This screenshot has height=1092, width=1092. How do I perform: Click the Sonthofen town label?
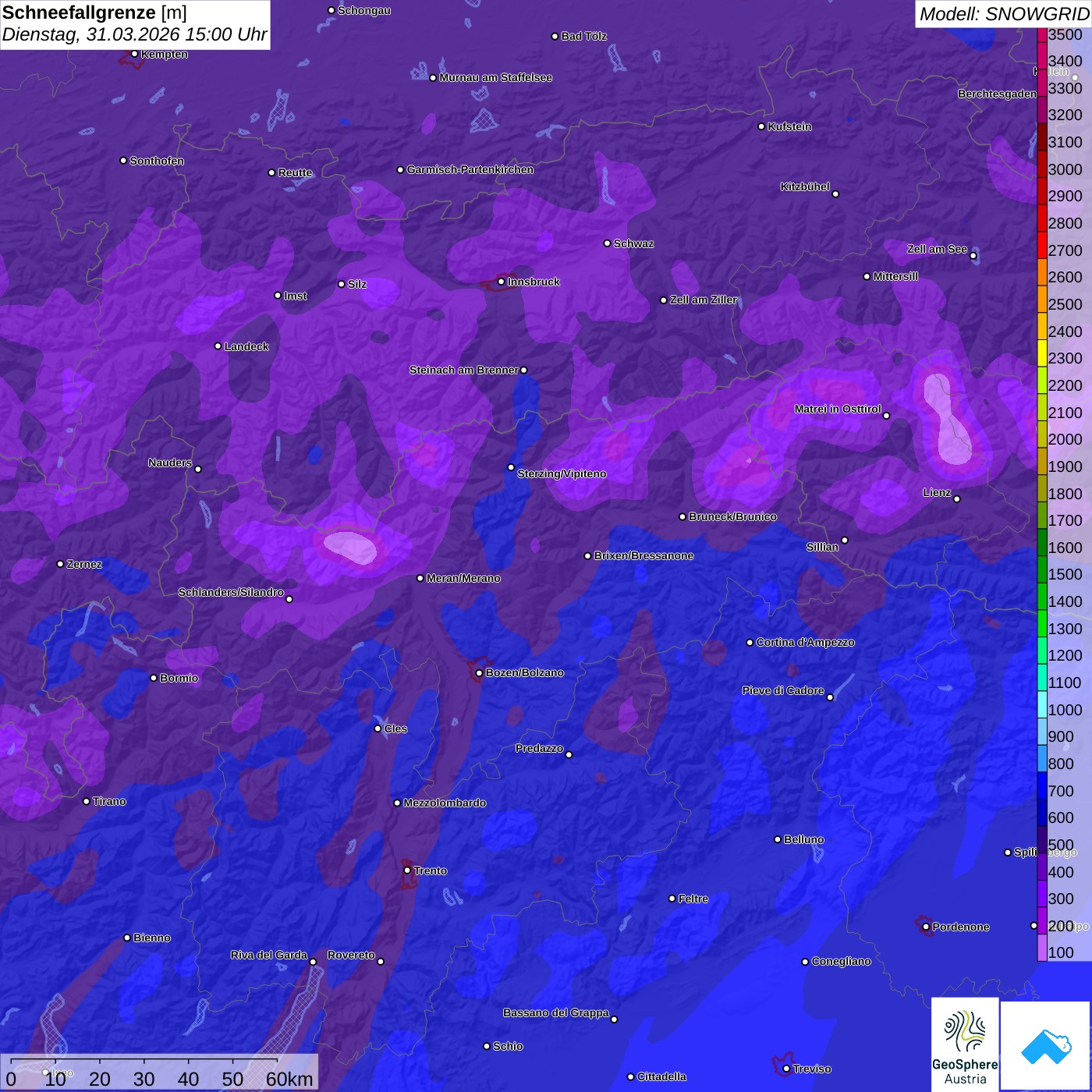click(157, 161)
